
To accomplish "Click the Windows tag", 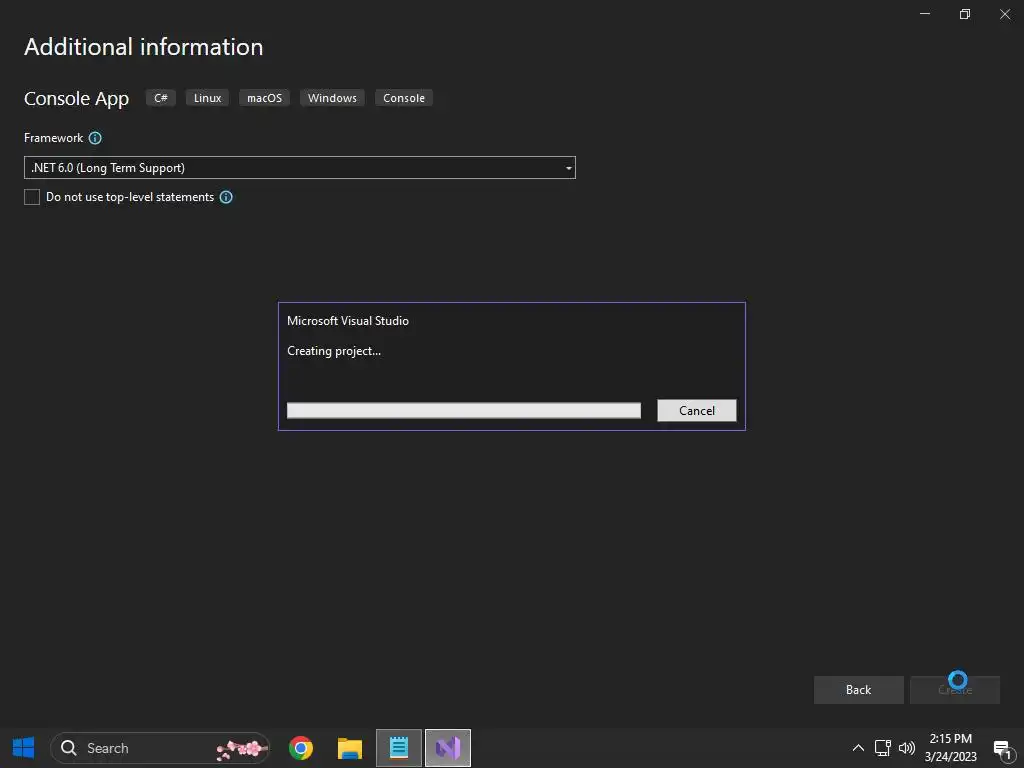I will 332,98.
